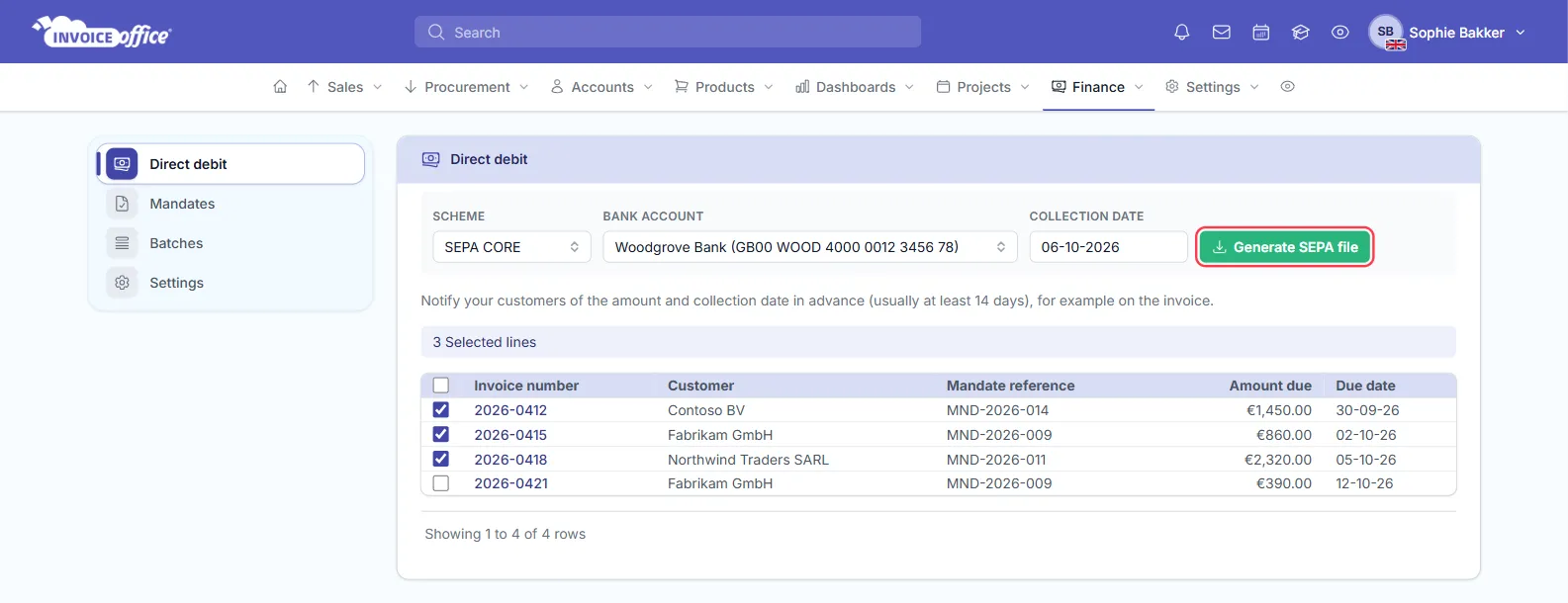Click the eye icon in top header
Image resolution: width=1568 pixels, height=603 pixels.
pyautogui.click(x=1339, y=33)
